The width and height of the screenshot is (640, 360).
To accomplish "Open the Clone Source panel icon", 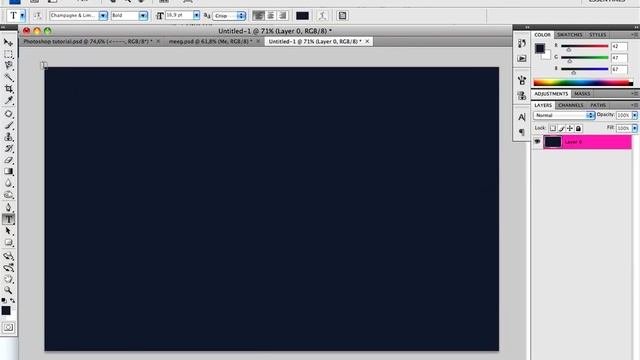I will click(522, 96).
